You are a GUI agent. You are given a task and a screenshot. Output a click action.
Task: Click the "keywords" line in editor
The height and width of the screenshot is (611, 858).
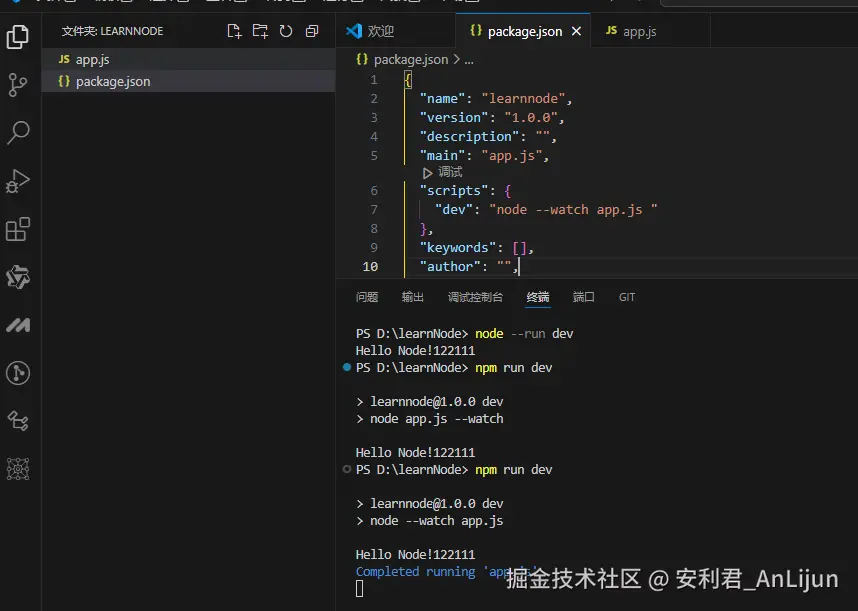(477, 247)
